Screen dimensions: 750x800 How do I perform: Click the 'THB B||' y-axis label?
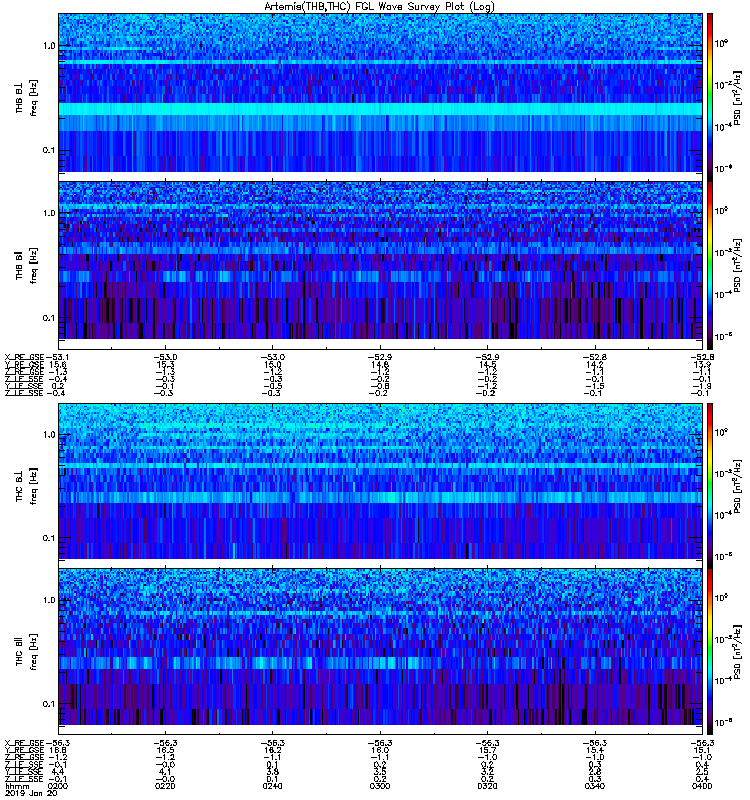(19, 265)
